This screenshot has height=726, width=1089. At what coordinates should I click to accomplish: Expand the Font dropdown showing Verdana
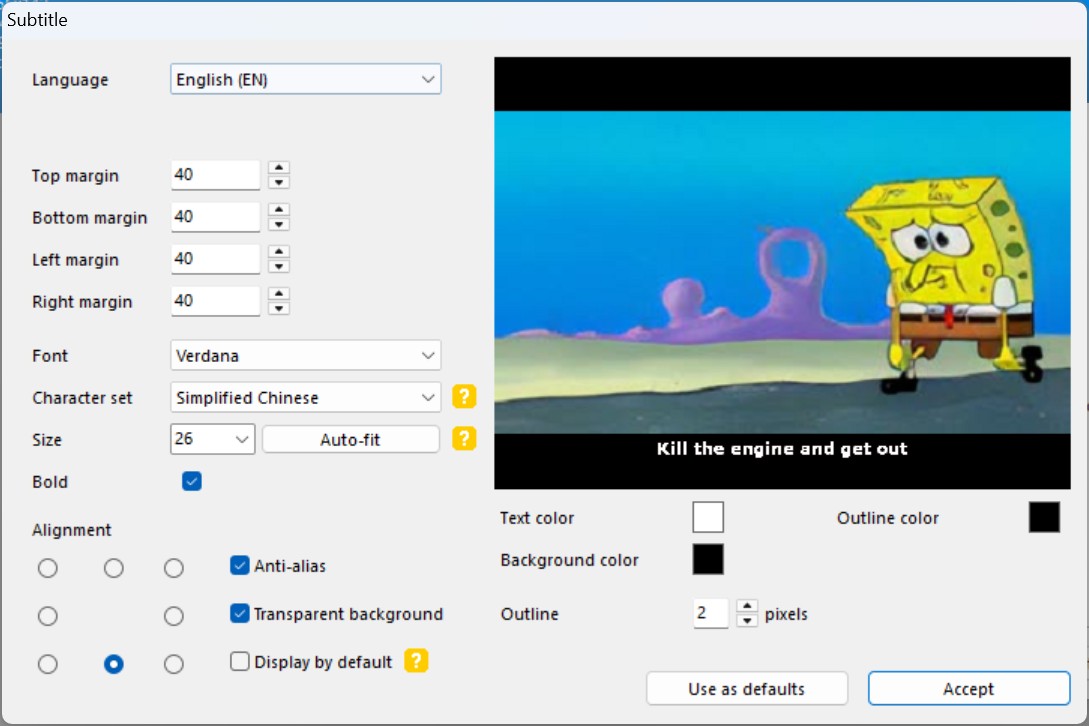(x=305, y=355)
